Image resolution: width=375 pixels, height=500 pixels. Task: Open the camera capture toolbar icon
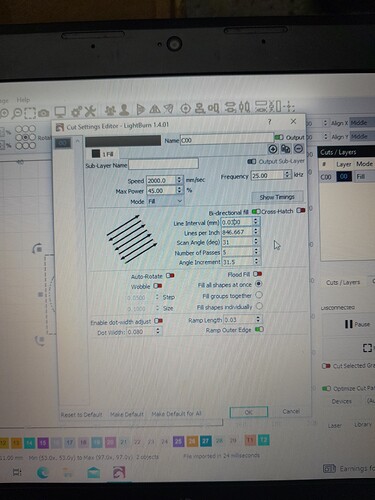point(44,113)
